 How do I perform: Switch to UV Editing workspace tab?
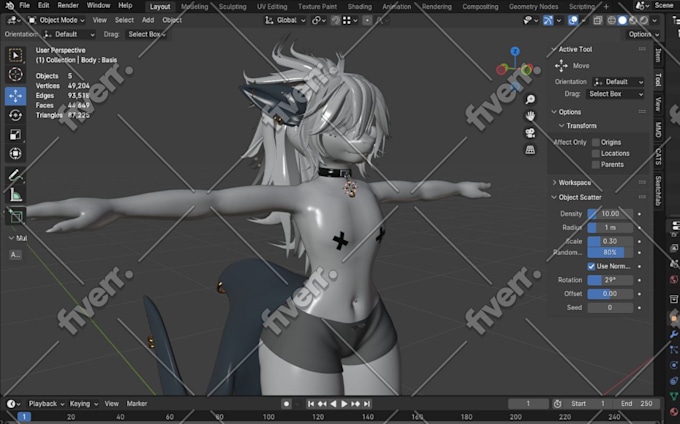pos(272,7)
